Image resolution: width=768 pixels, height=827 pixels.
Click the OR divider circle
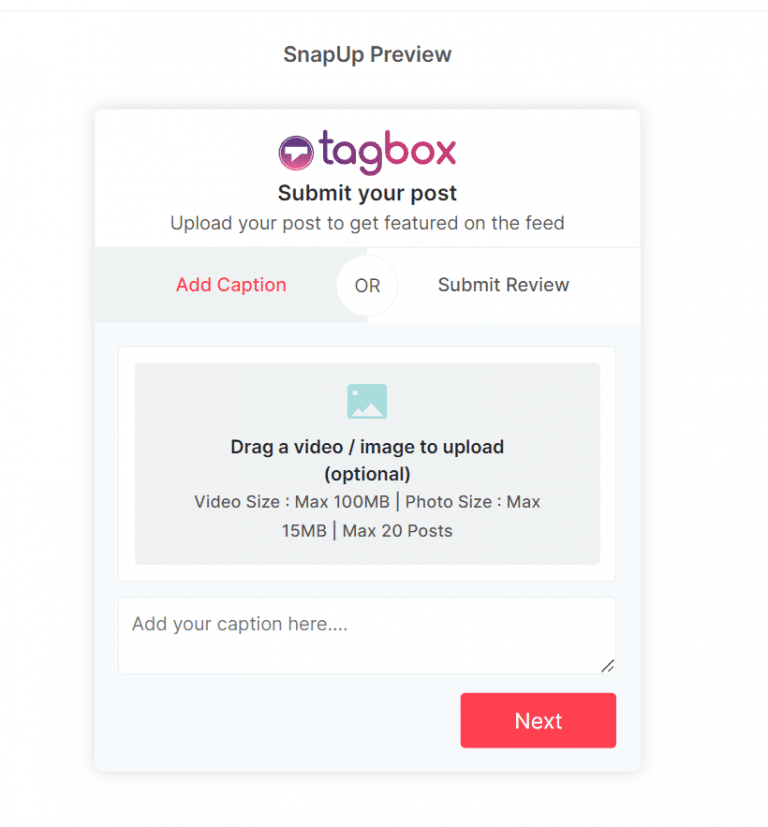367,285
